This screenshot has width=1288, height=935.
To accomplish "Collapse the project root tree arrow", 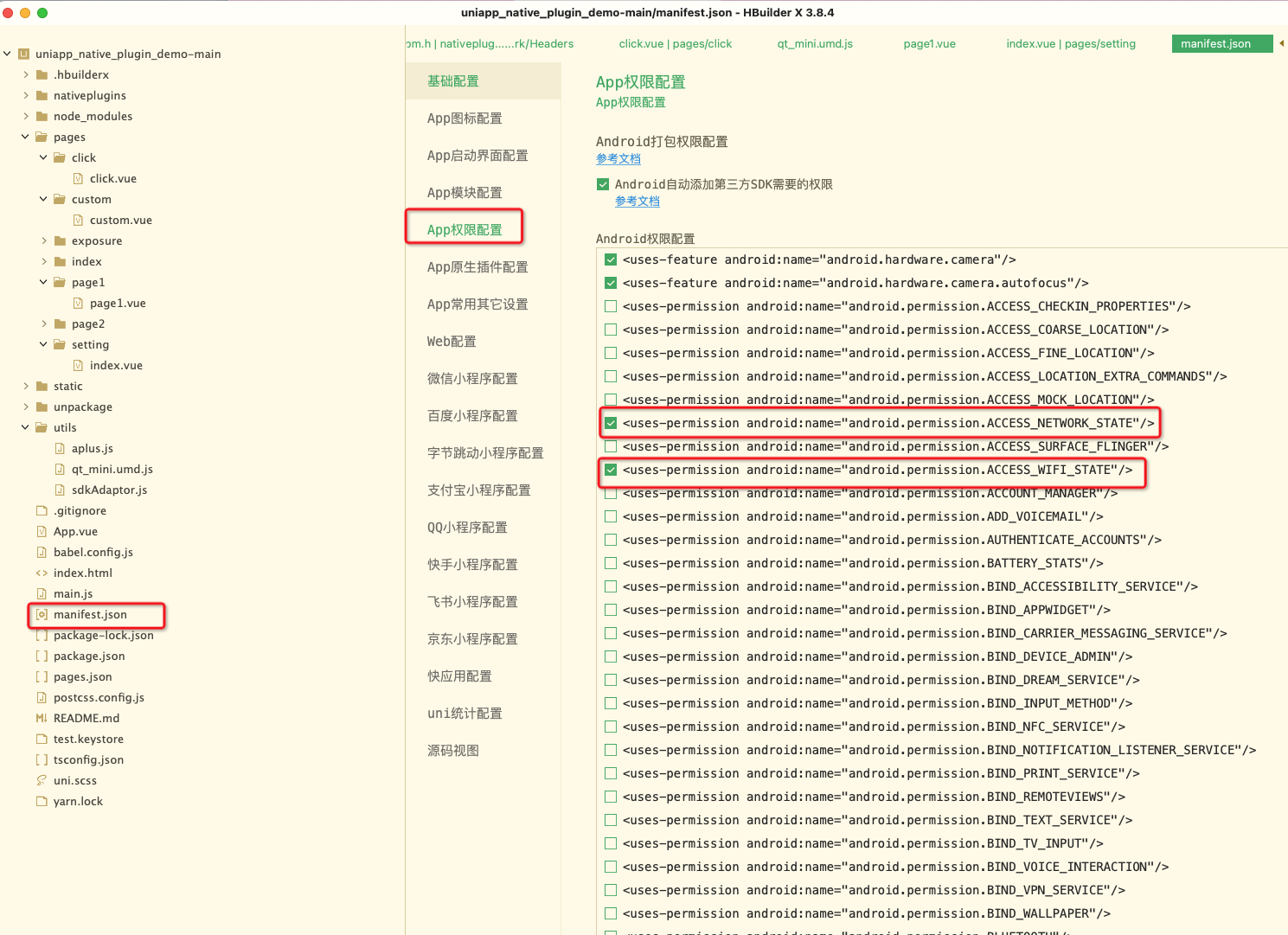I will (x=7, y=54).
